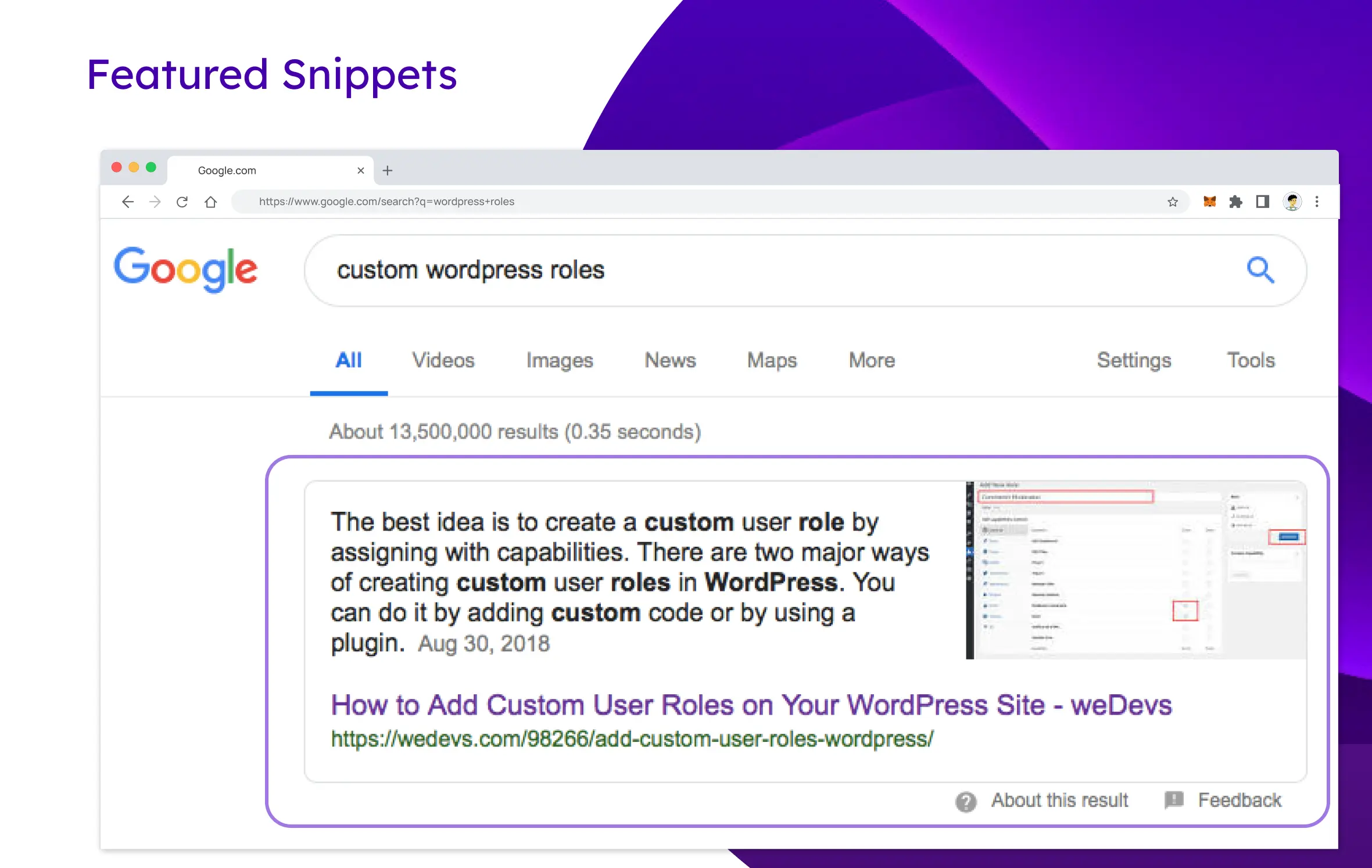
Task: Open the green wedevs.com URL link
Action: [632, 739]
